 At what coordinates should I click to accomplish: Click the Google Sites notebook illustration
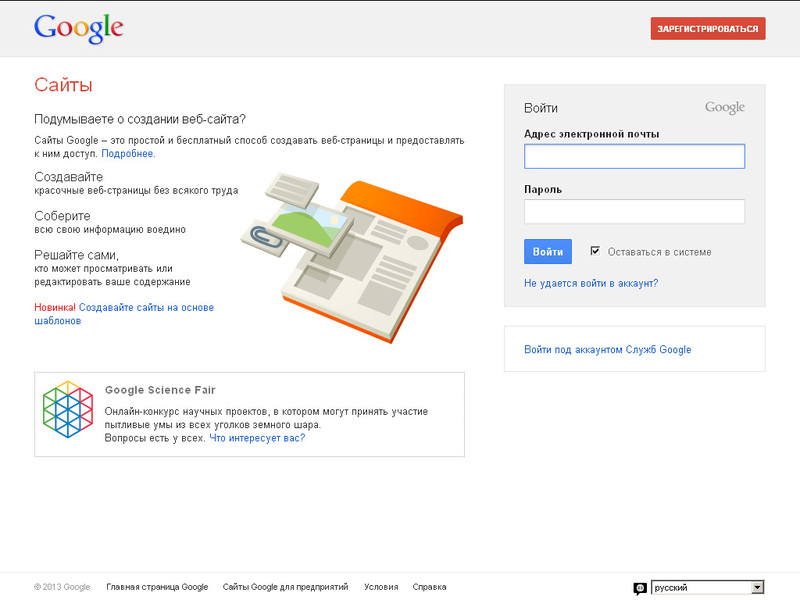(x=352, y=255)
